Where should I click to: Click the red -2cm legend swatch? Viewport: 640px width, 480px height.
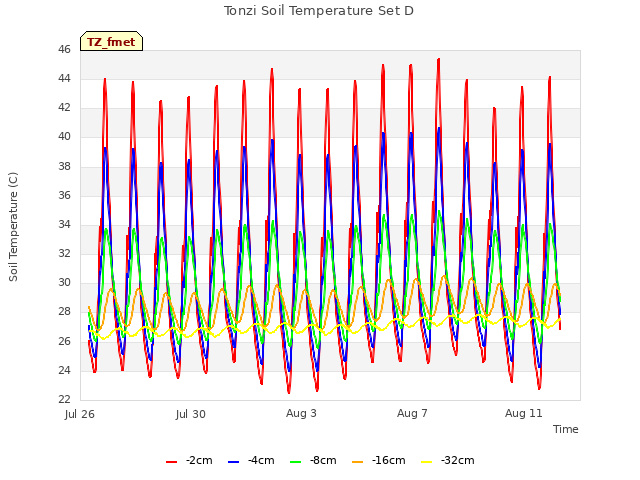[x=171, y=462]
